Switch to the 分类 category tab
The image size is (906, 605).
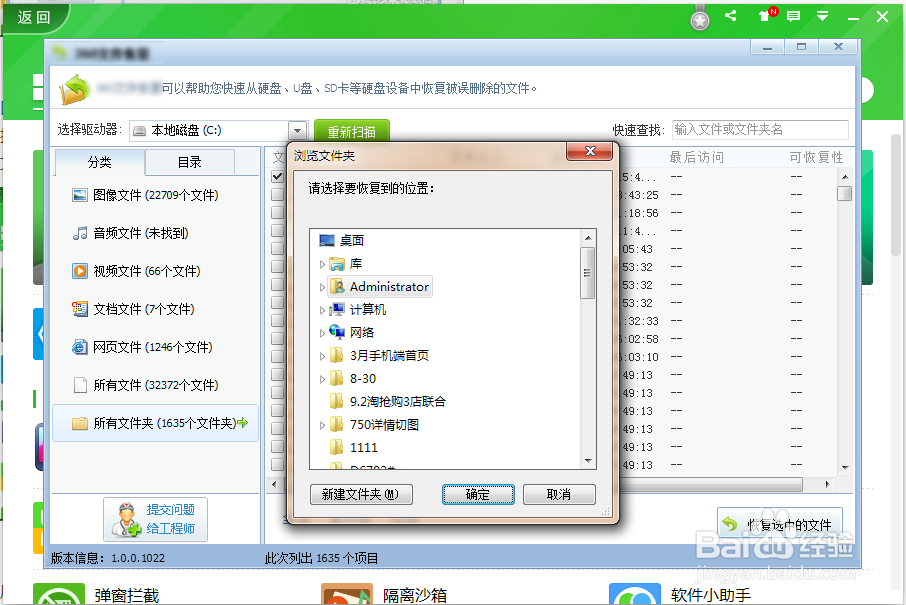pos(98,161)
